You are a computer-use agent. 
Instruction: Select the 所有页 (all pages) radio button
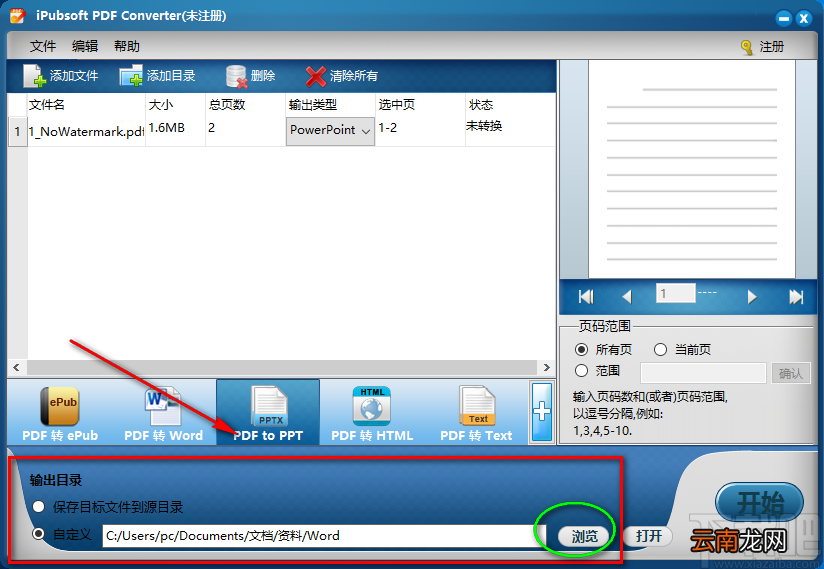(x=581, y=349)
